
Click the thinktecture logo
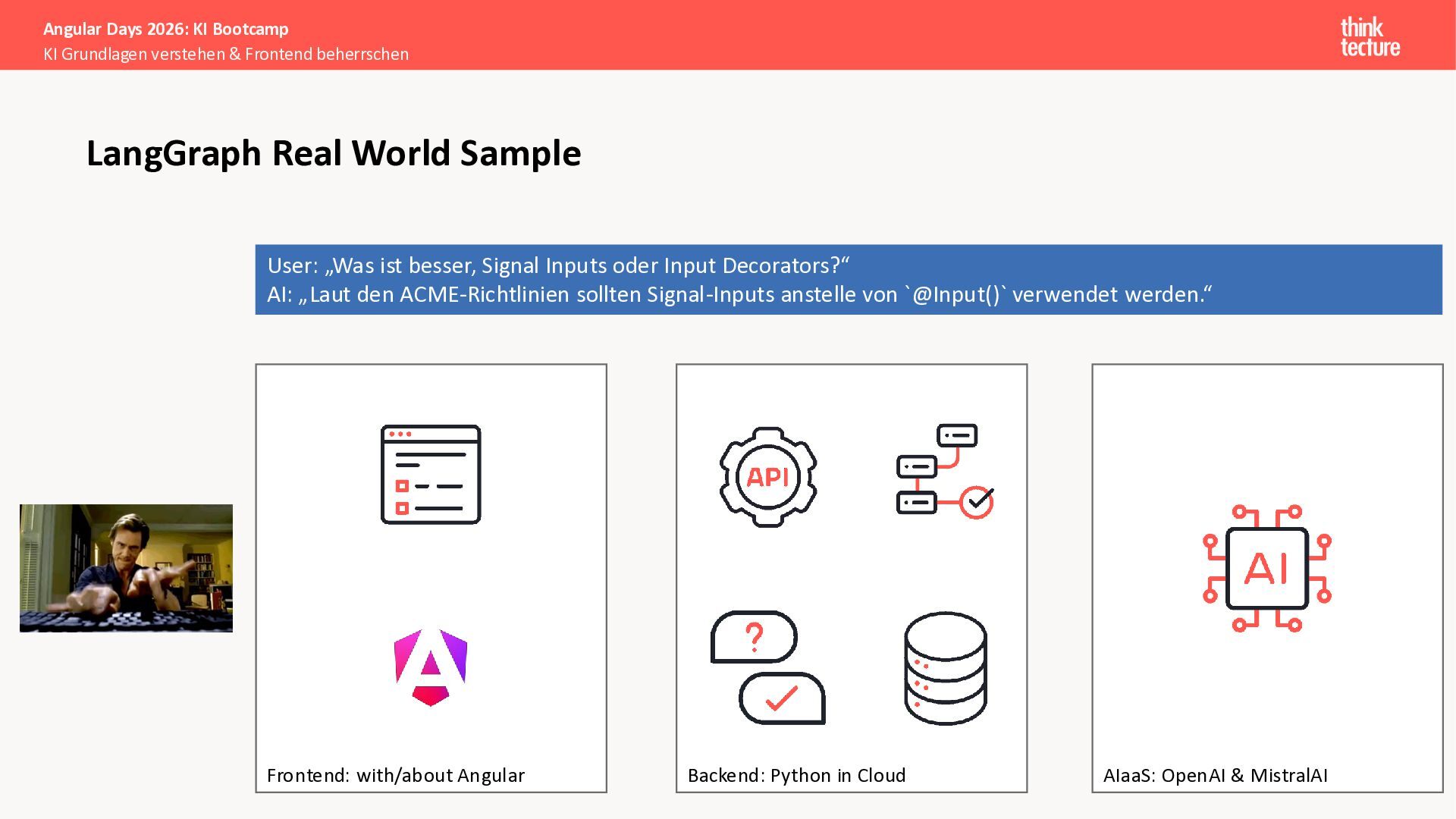(1370, 37)
